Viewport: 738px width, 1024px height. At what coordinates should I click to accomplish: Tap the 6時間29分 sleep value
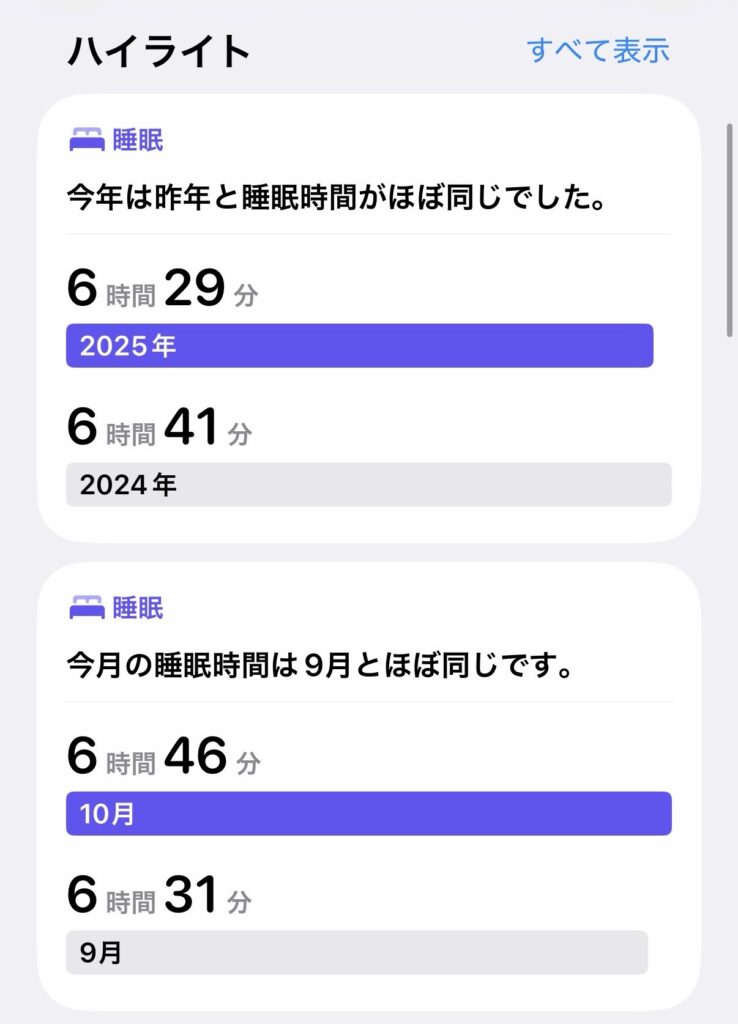[x=162, y=290]
